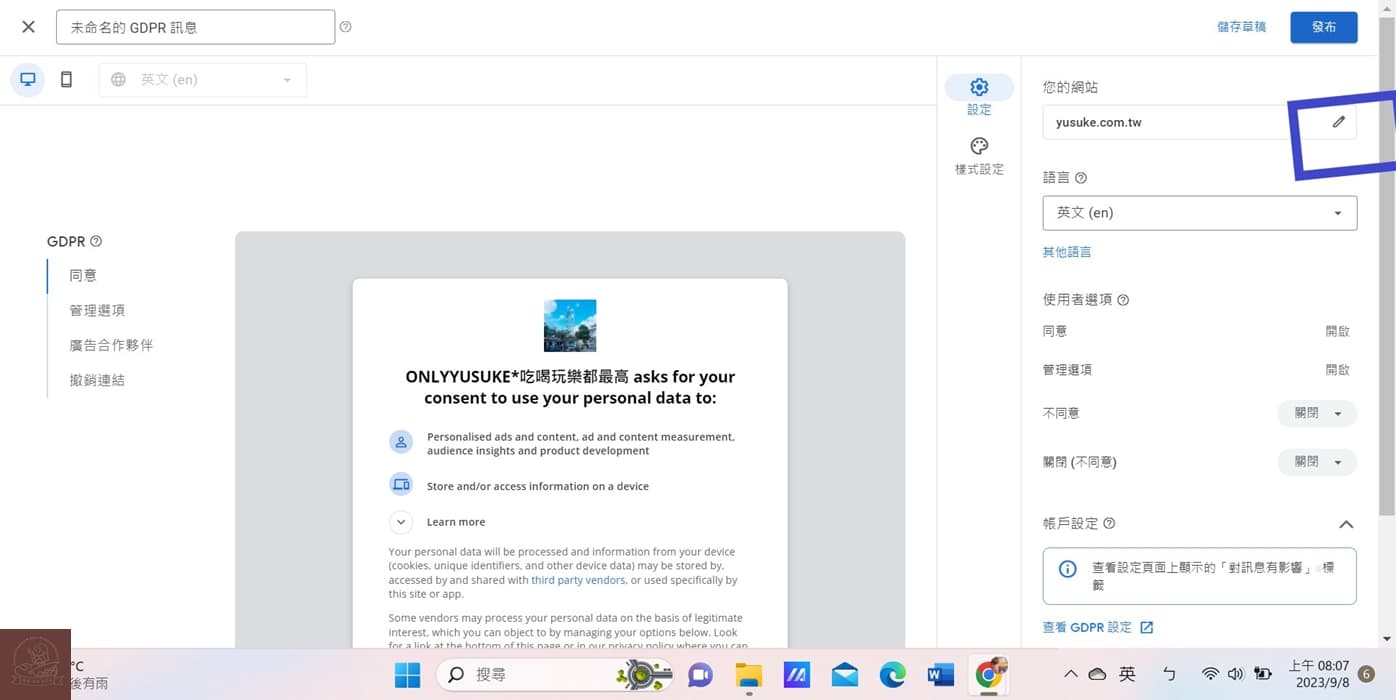Screen dimensions: 1396x700
Task: Open the 樣式設定 palette tab
Action: click(979, 156)
